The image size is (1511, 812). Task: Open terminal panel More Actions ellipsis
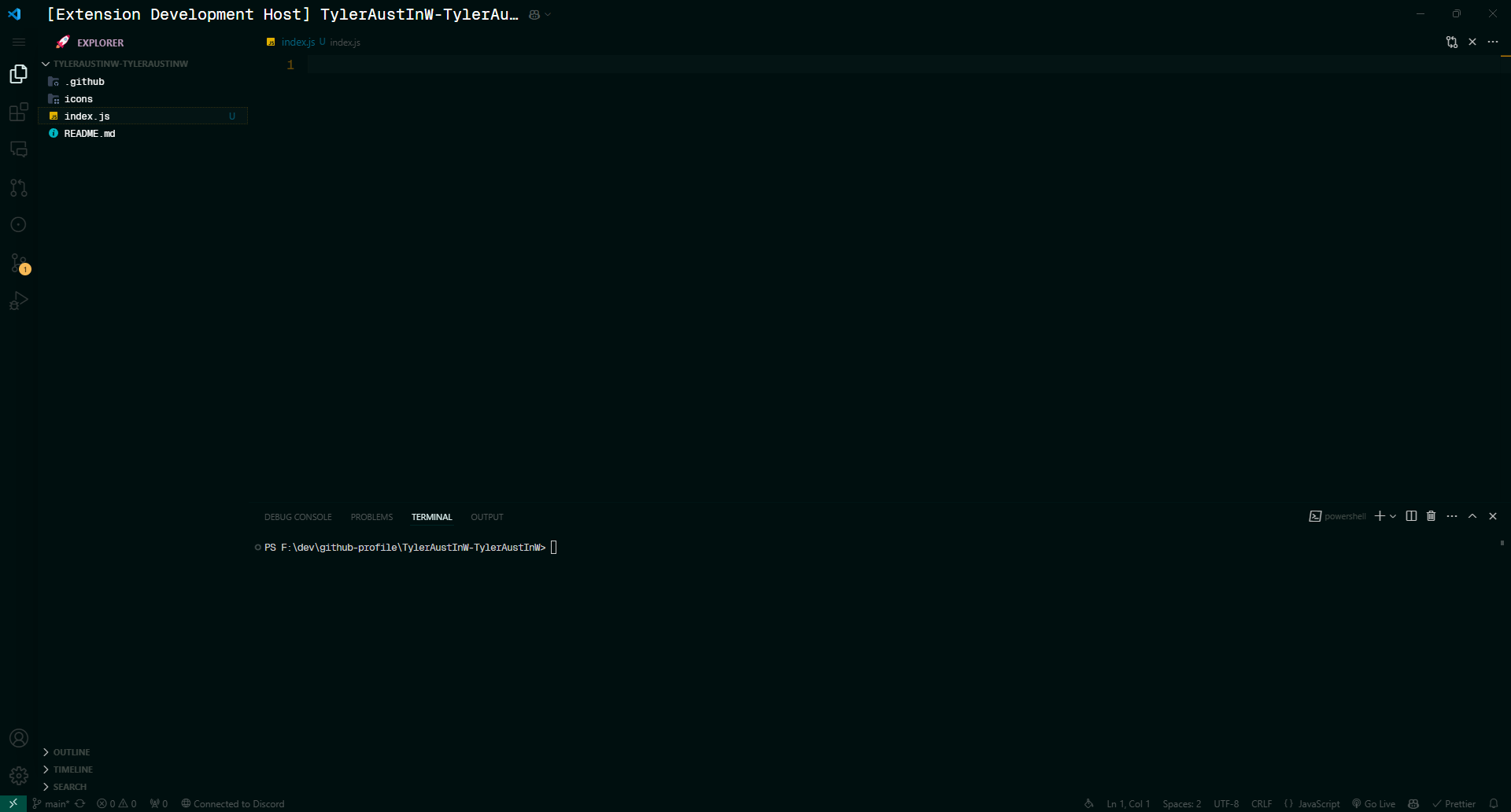(1452, 516)
